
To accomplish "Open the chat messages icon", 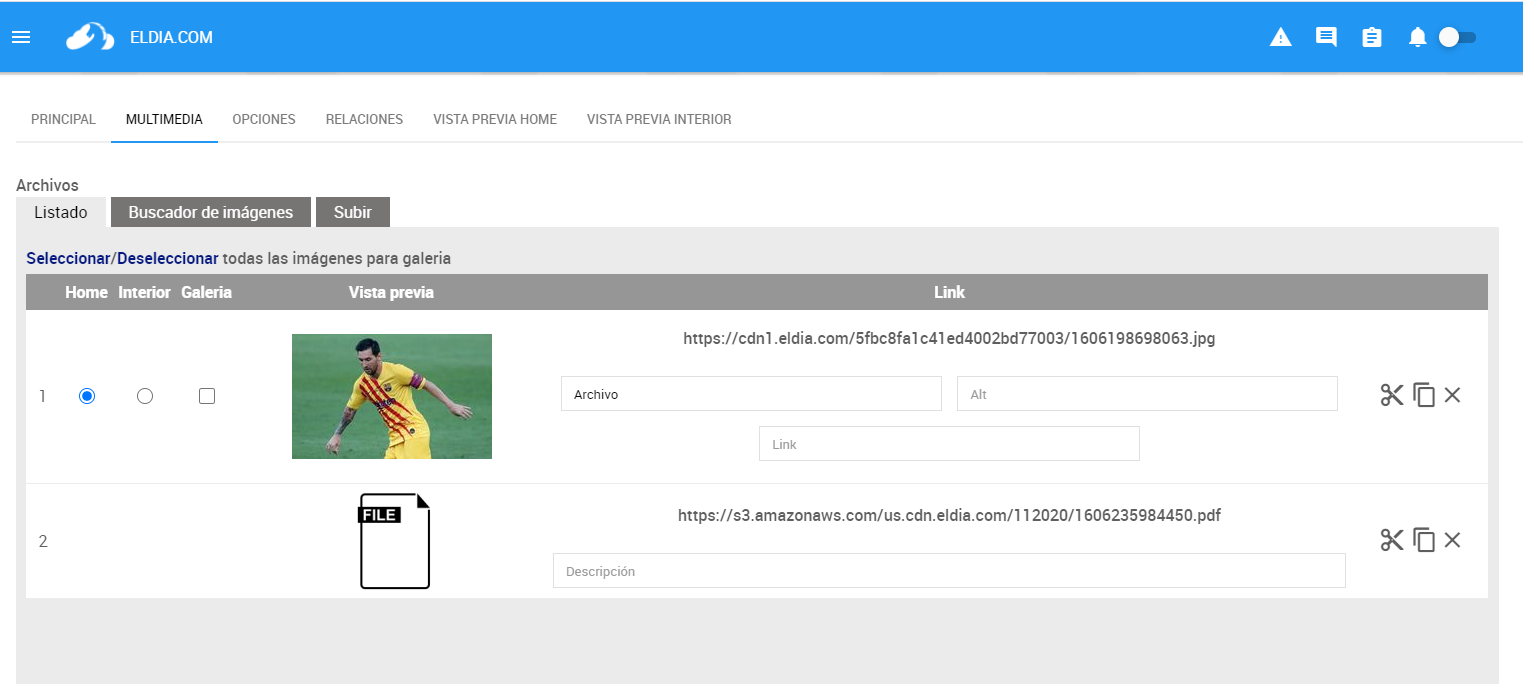I will pos(1326,37).
